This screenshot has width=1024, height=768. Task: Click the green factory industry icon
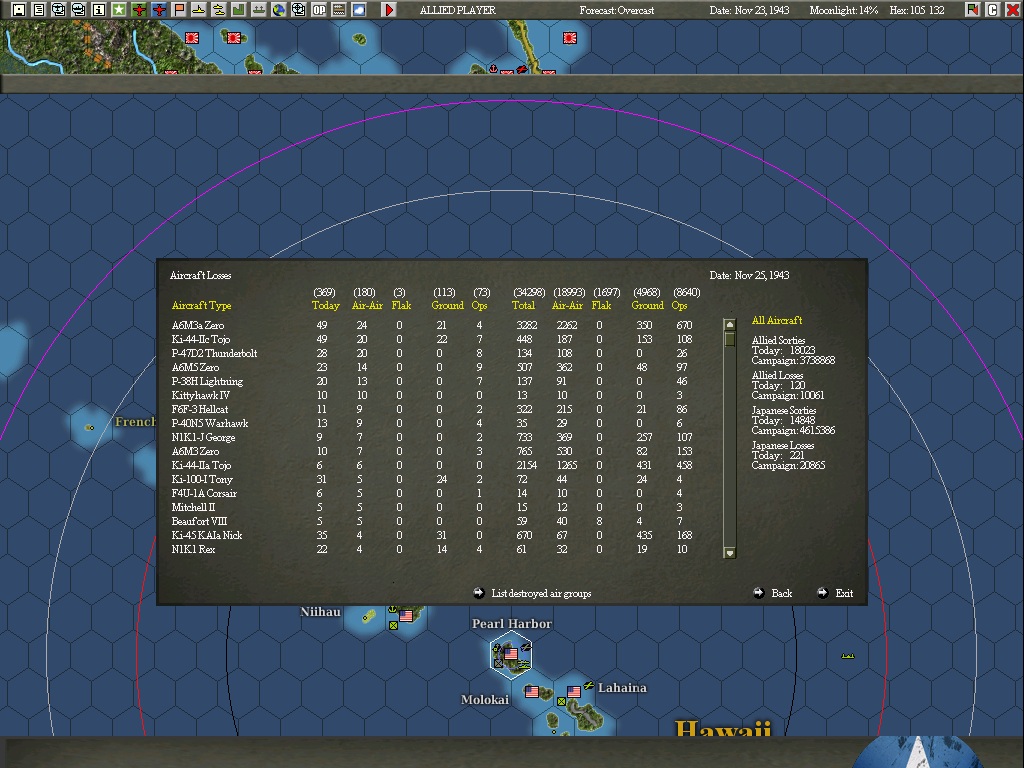[239, 10]
